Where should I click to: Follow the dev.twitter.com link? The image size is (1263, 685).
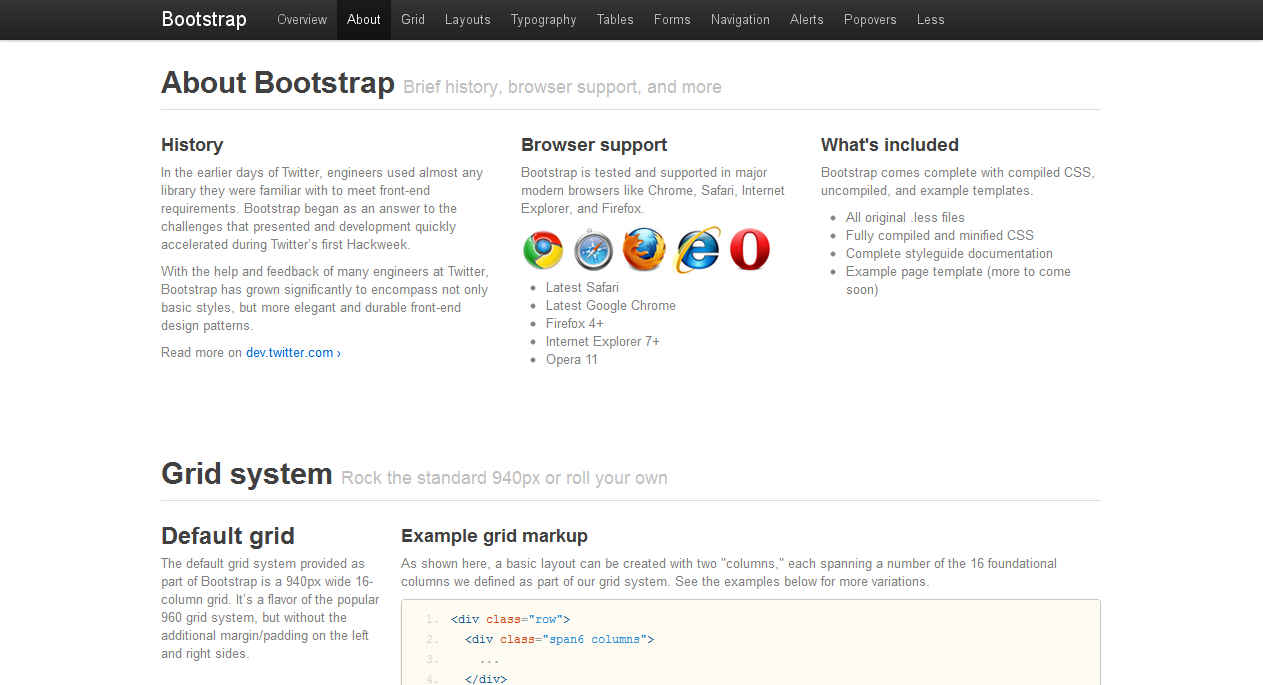pos(293,352)
